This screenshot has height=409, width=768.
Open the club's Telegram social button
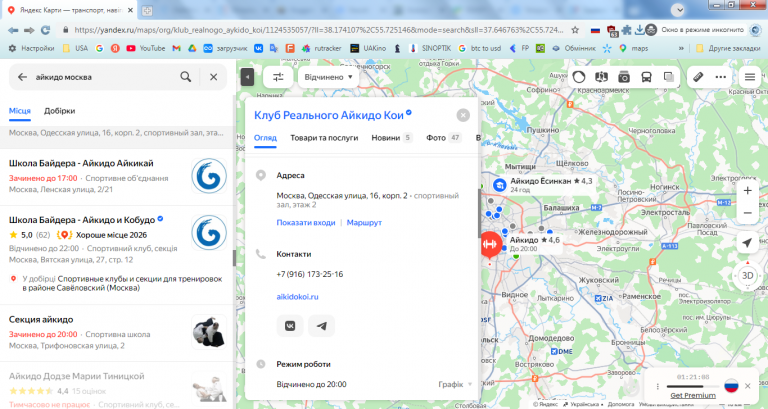(321, 326)
